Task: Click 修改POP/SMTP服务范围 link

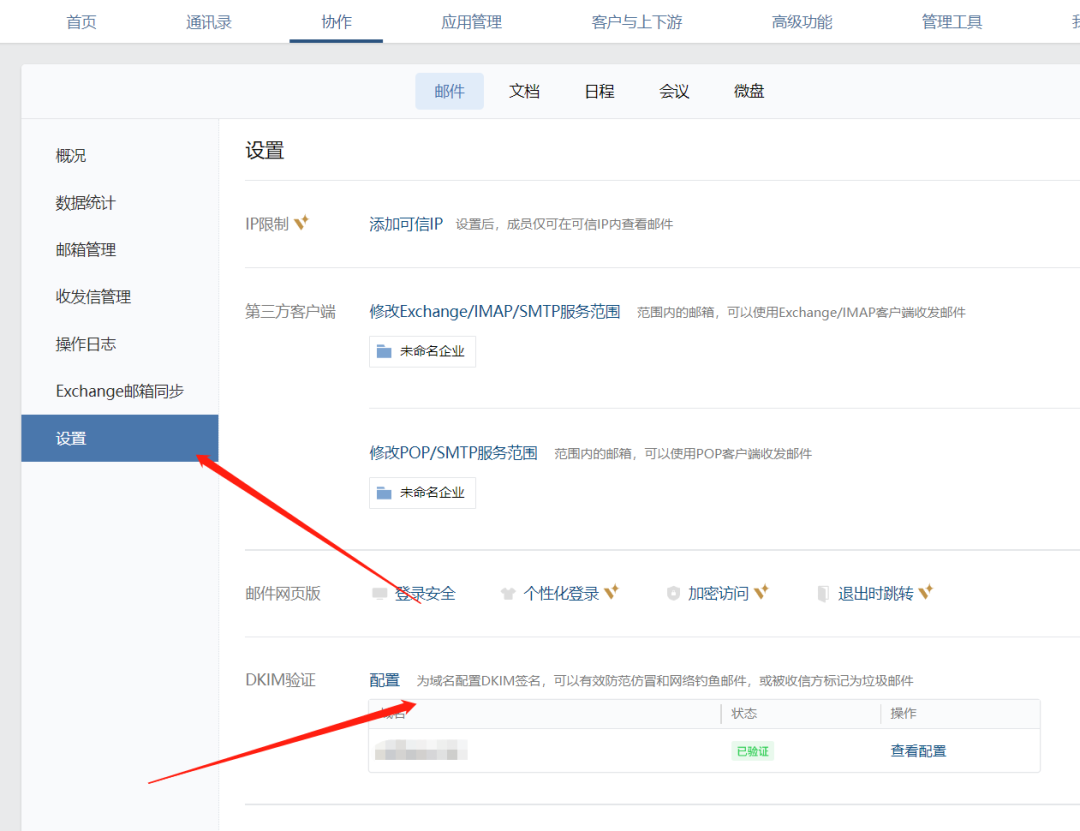Action: pos(453,453)
